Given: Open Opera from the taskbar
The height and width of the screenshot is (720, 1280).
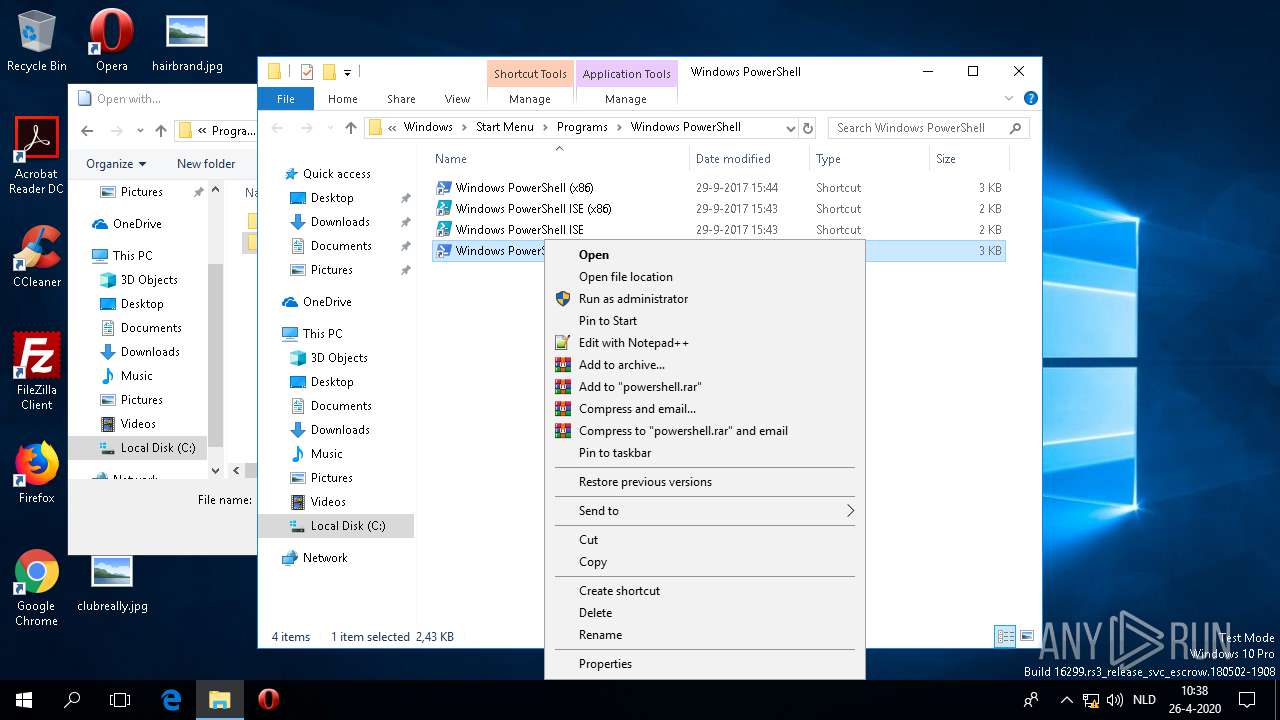Looking at the screenshot, I should click(x=268, y=700).
